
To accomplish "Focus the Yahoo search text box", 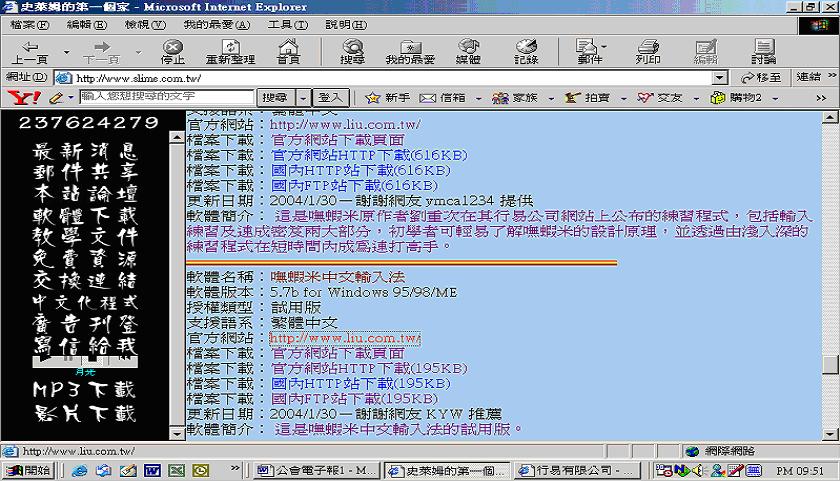I will (167, 97).
